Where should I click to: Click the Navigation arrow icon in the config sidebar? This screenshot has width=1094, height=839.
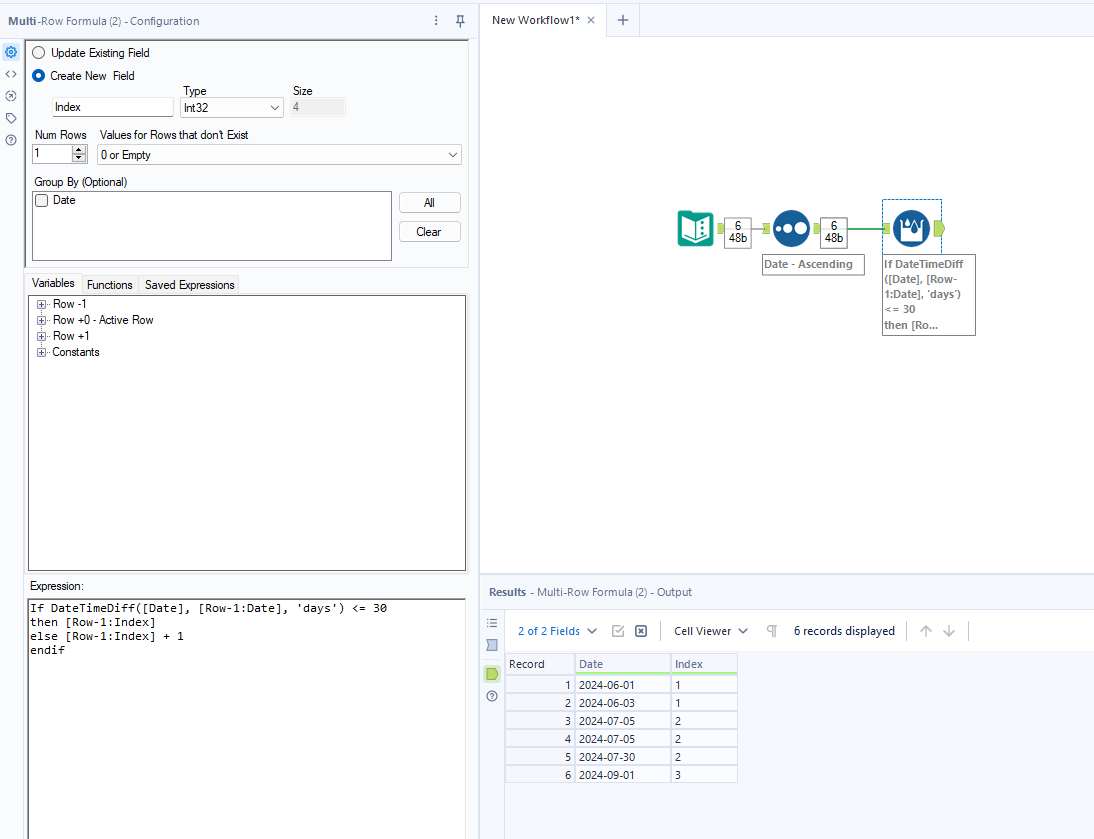(x=11, y=96)
